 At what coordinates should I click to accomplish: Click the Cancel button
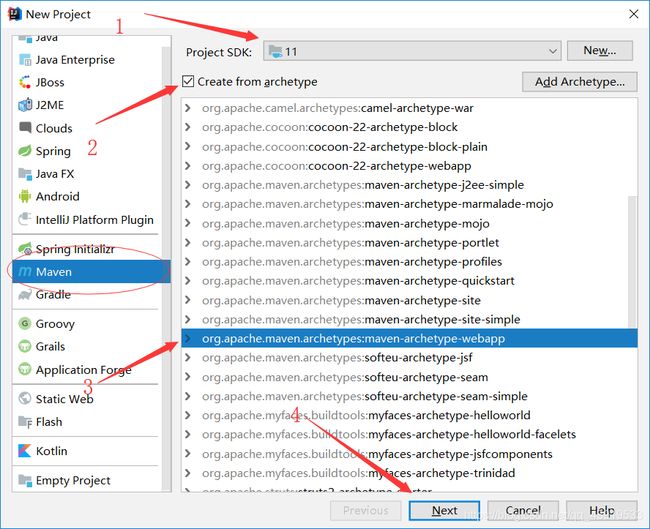click(523, 510)
